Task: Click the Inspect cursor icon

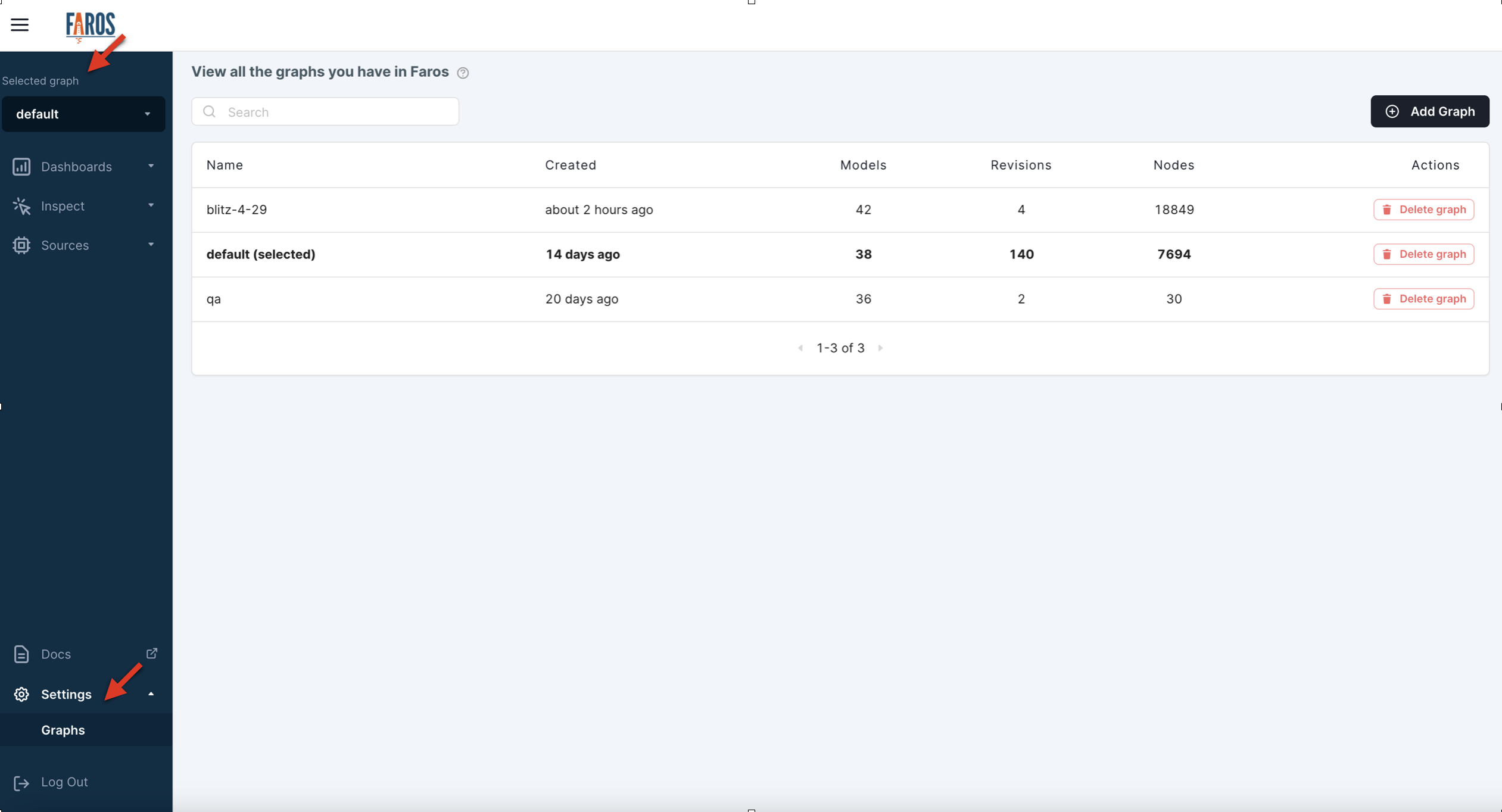Action: click(x=21, y=206)
